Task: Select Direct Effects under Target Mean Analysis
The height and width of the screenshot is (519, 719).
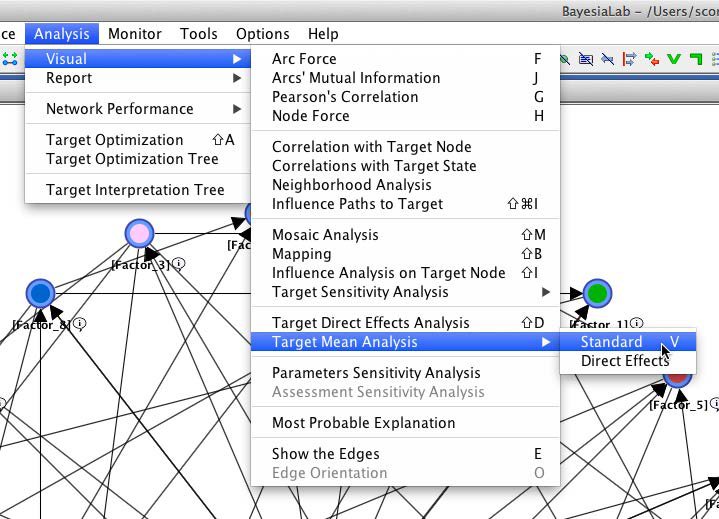Action: tap(628, 361)
